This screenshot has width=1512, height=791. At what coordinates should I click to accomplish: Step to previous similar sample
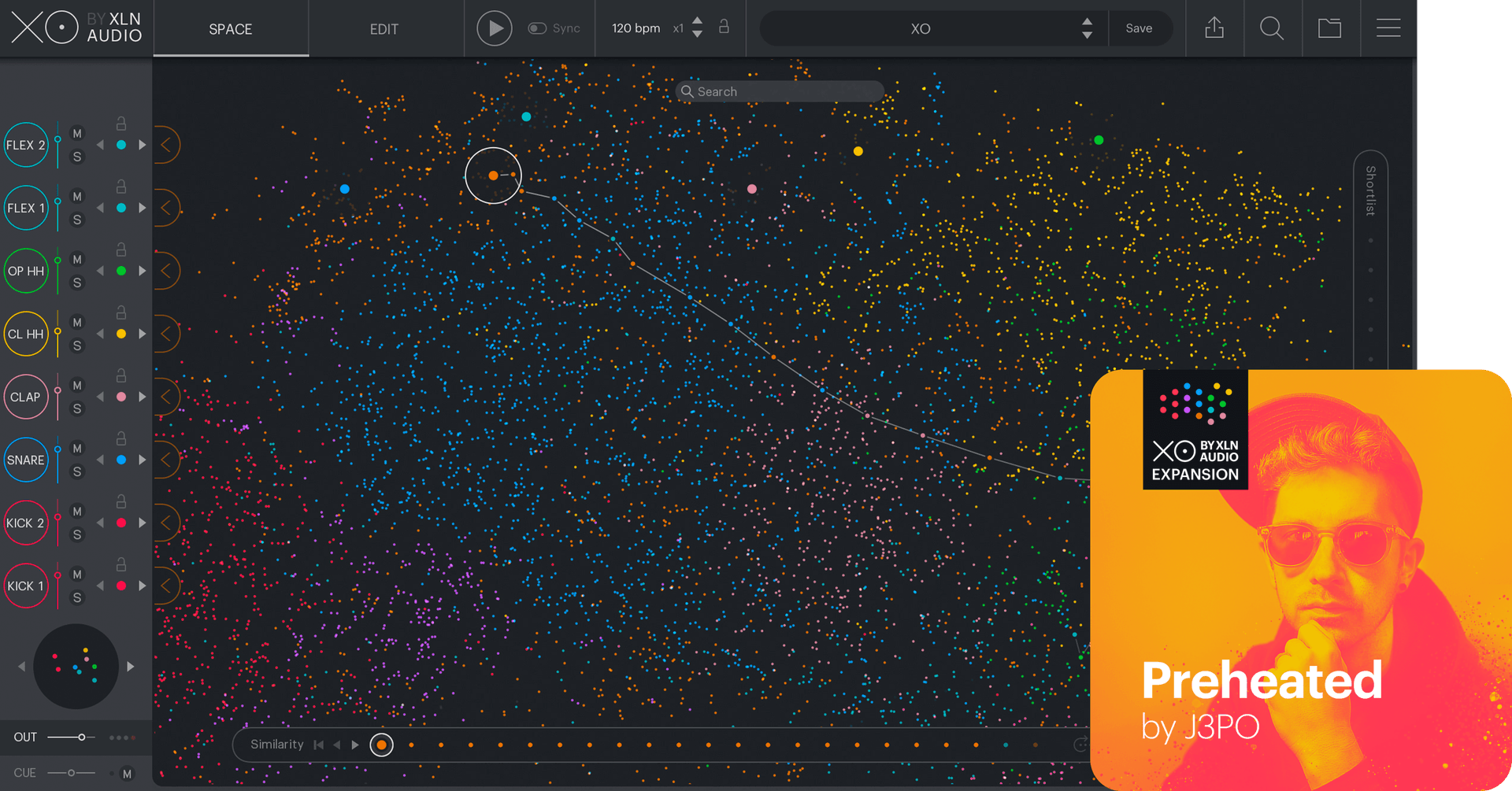(x=337, y=745)
